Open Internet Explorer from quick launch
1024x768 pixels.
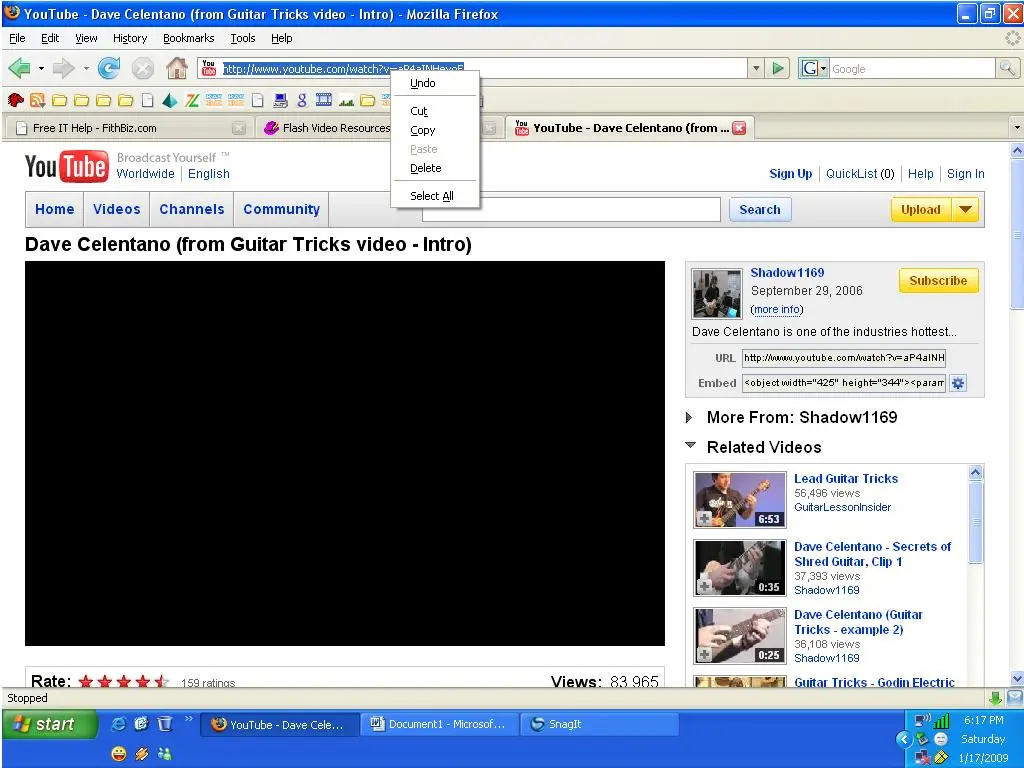[119, 724]
